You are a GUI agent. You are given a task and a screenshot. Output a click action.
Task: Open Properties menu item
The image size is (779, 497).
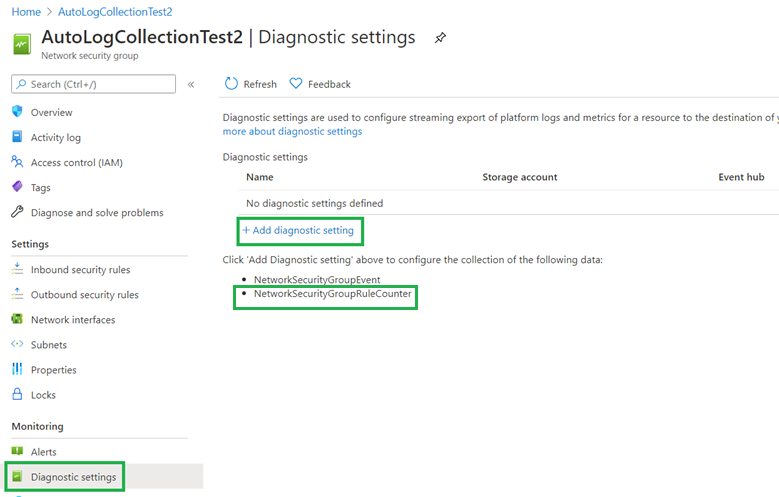[54, 370]
